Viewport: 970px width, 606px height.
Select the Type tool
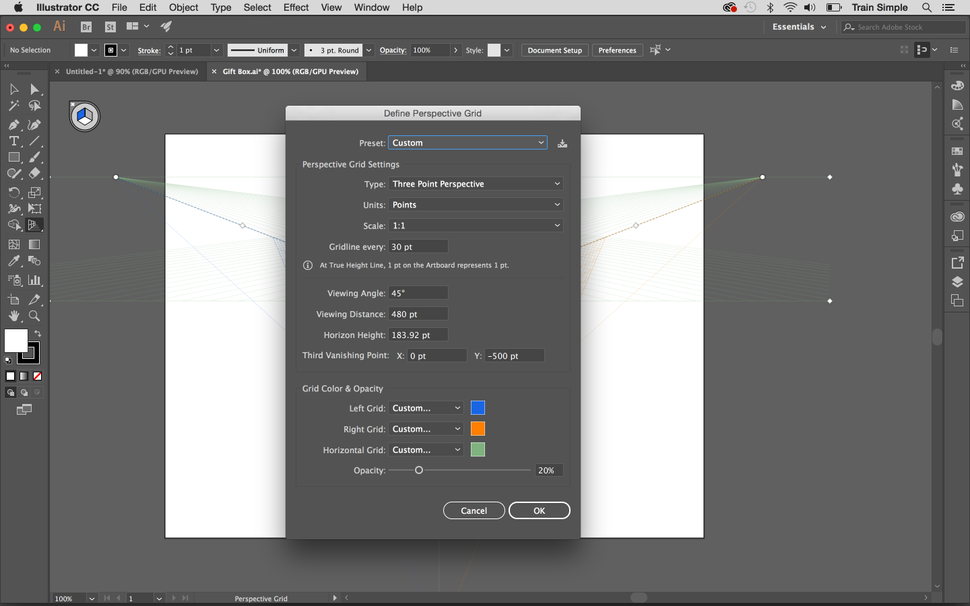(14, 140)
